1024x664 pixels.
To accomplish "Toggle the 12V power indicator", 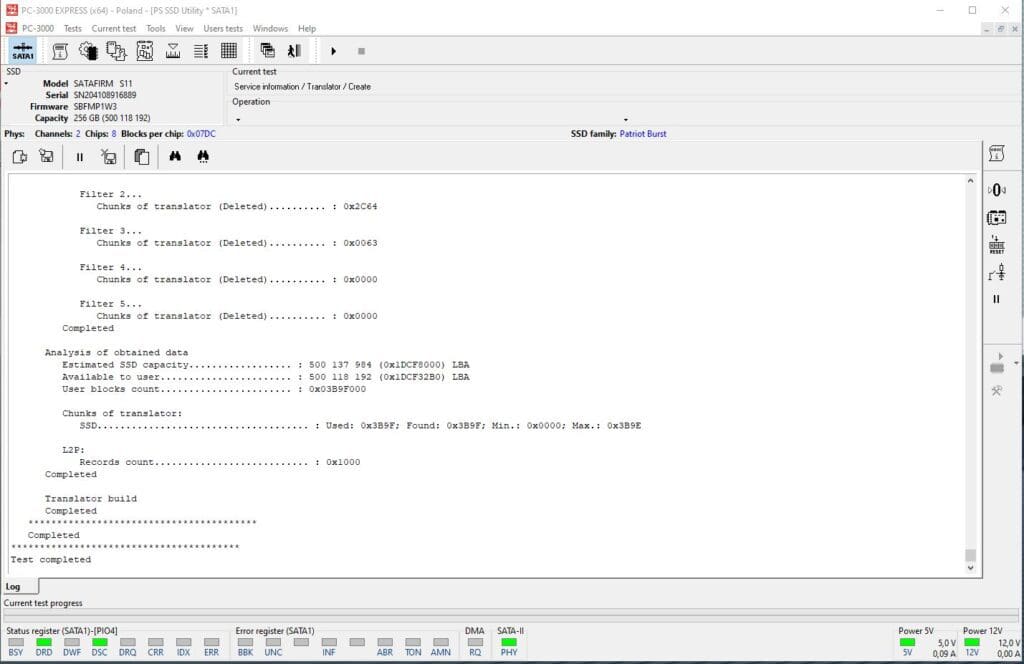I will point(971,642).
